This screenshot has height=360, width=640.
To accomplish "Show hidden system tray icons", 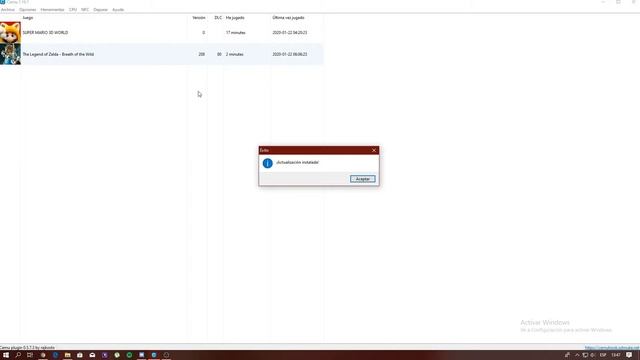I will [577, 355].
